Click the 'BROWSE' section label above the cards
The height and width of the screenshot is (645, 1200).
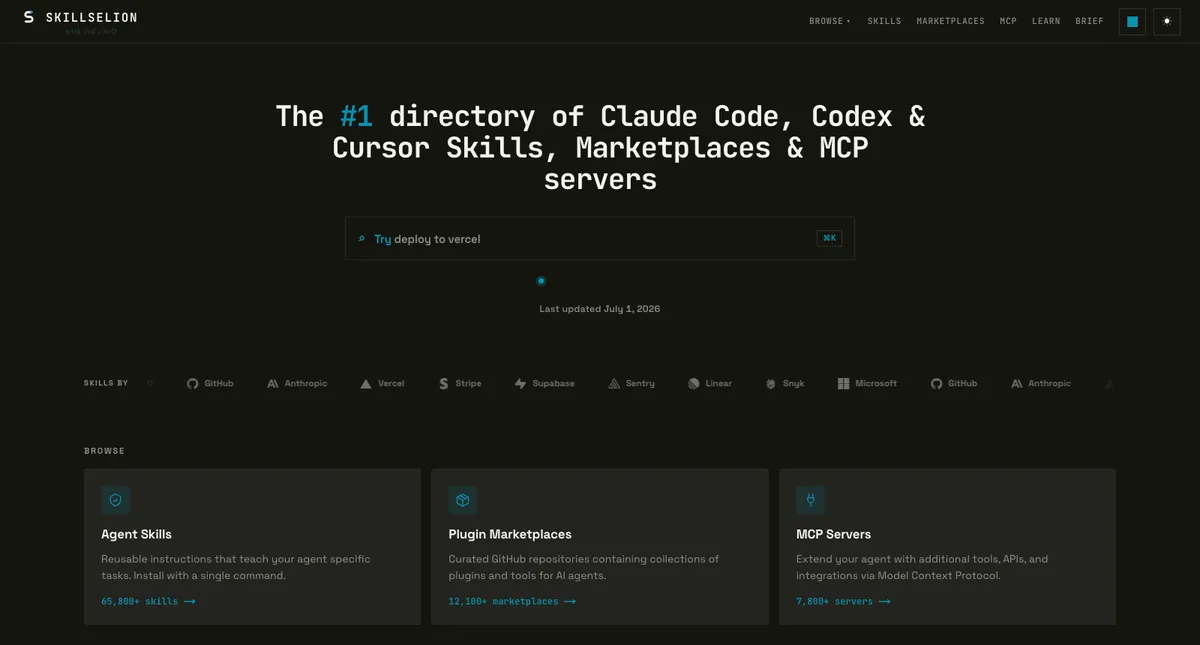[x=105, y=451]
